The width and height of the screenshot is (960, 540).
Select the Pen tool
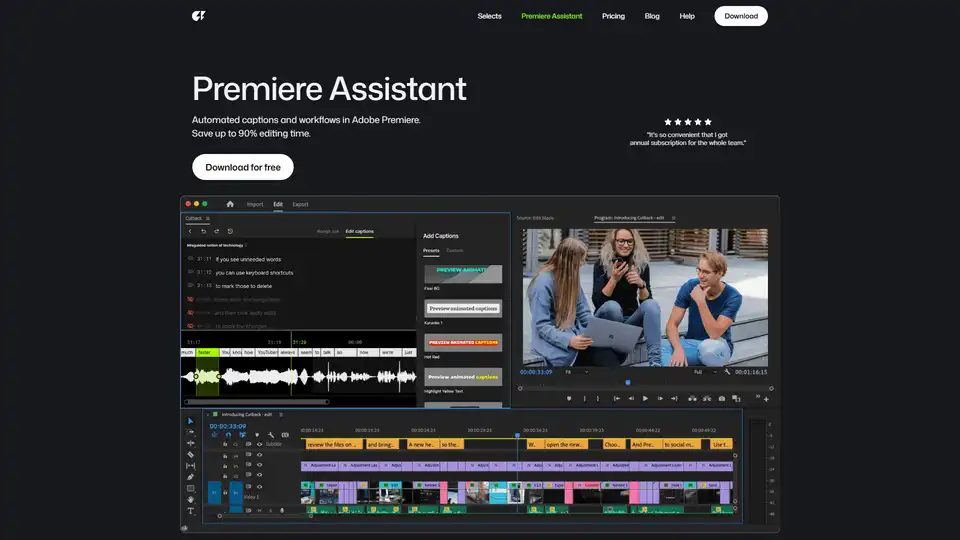(190, 477)
